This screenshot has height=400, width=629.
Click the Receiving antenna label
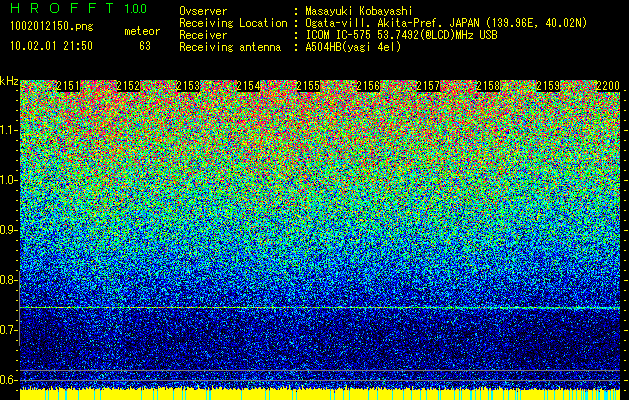(230, 47)
